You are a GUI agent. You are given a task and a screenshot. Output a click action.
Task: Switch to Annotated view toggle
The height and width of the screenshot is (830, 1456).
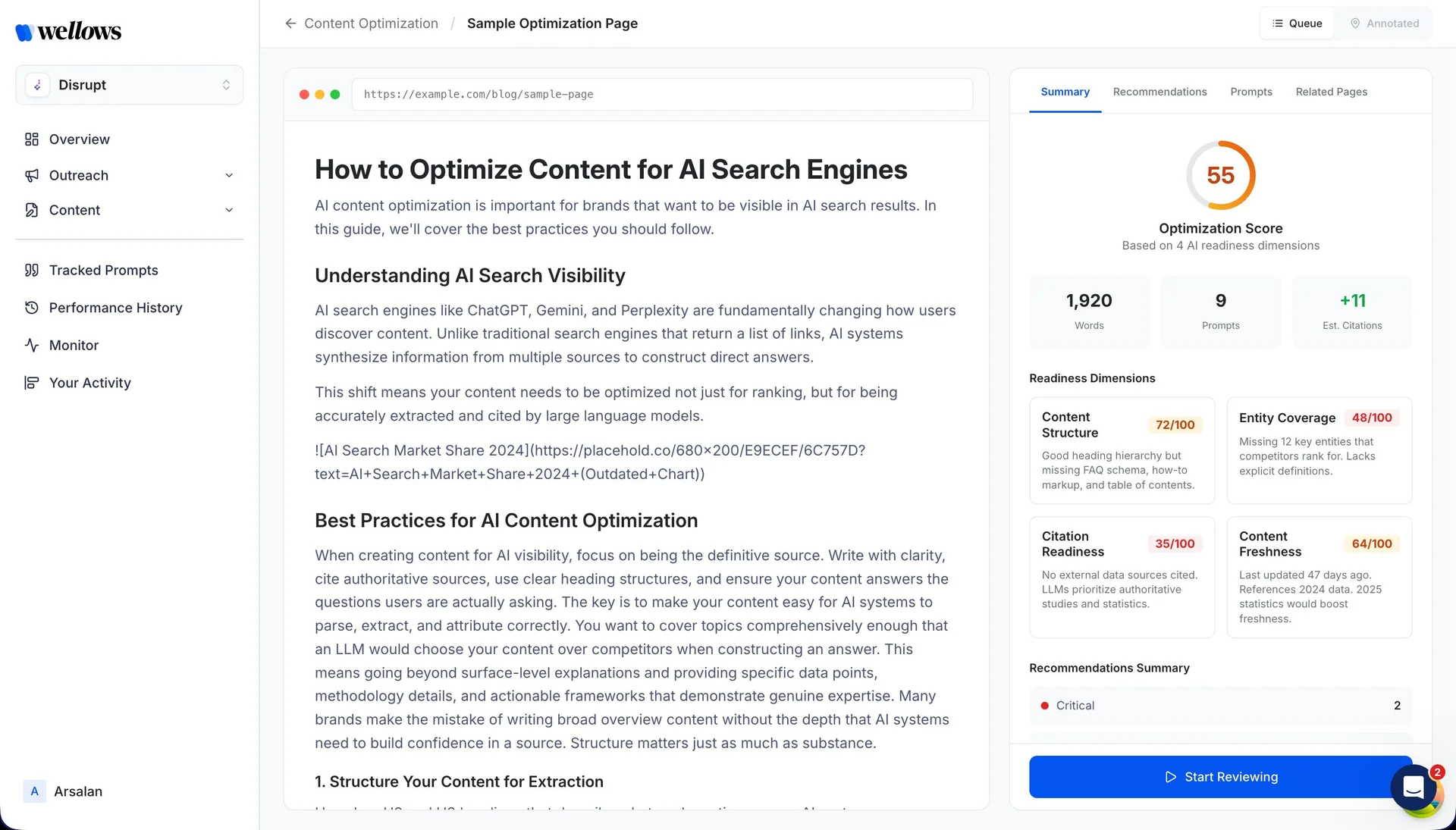pyautogui.click(x=1384, y=23)
